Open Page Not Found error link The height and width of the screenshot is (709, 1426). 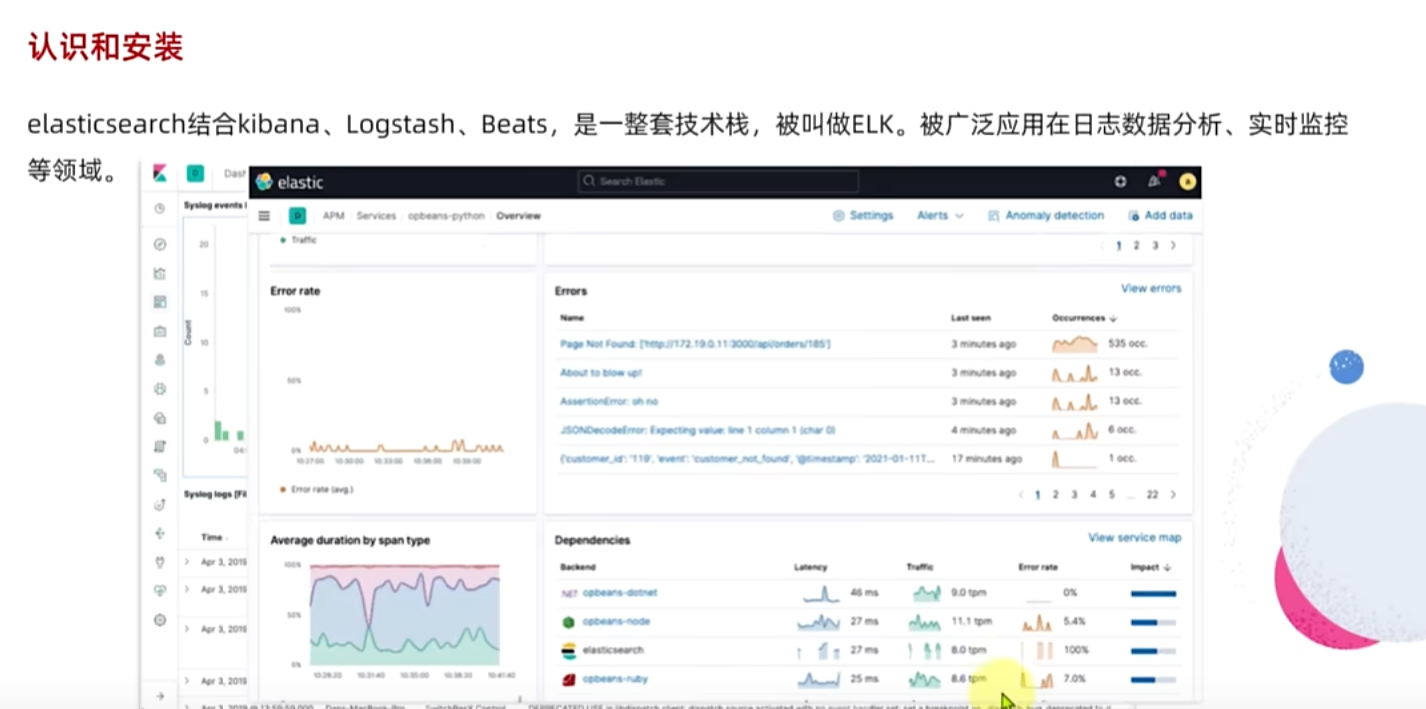(695, 344)
